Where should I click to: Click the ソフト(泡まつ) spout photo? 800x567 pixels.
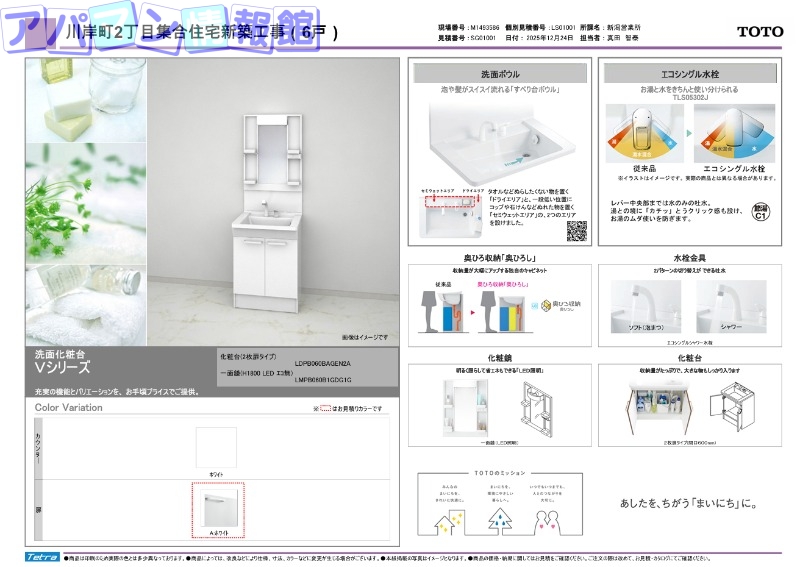point(645,306)
